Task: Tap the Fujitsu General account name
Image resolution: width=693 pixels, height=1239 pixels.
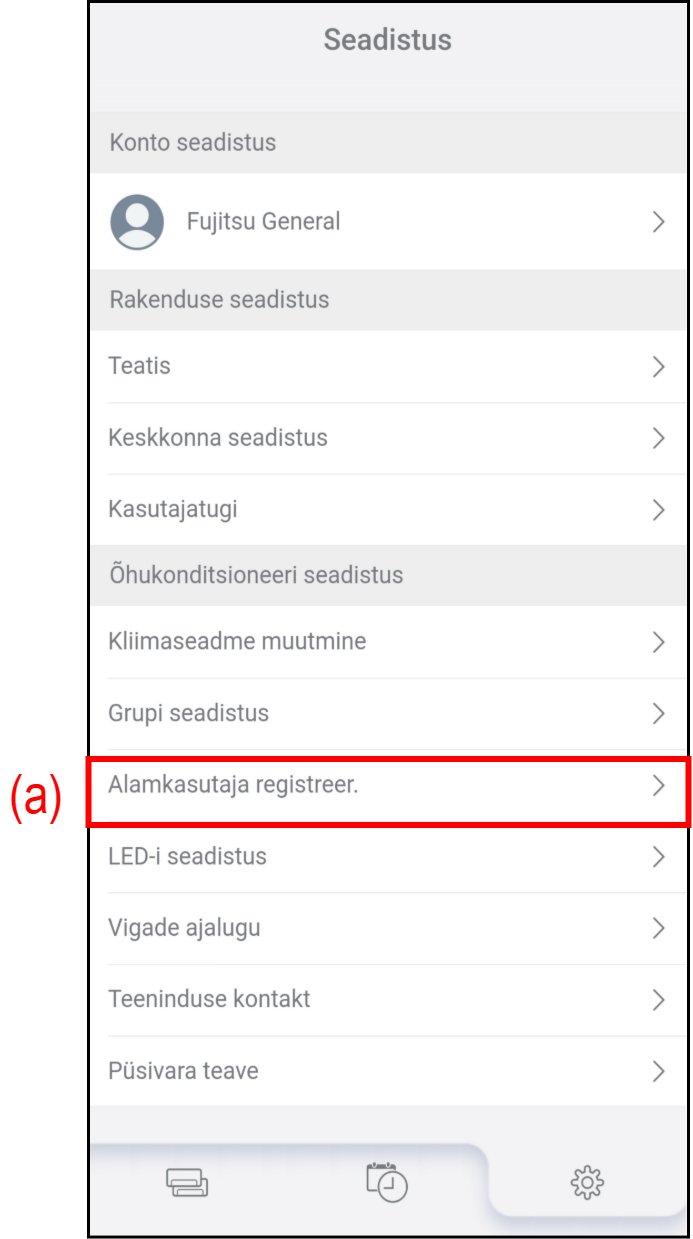Action: pos(263,222)
